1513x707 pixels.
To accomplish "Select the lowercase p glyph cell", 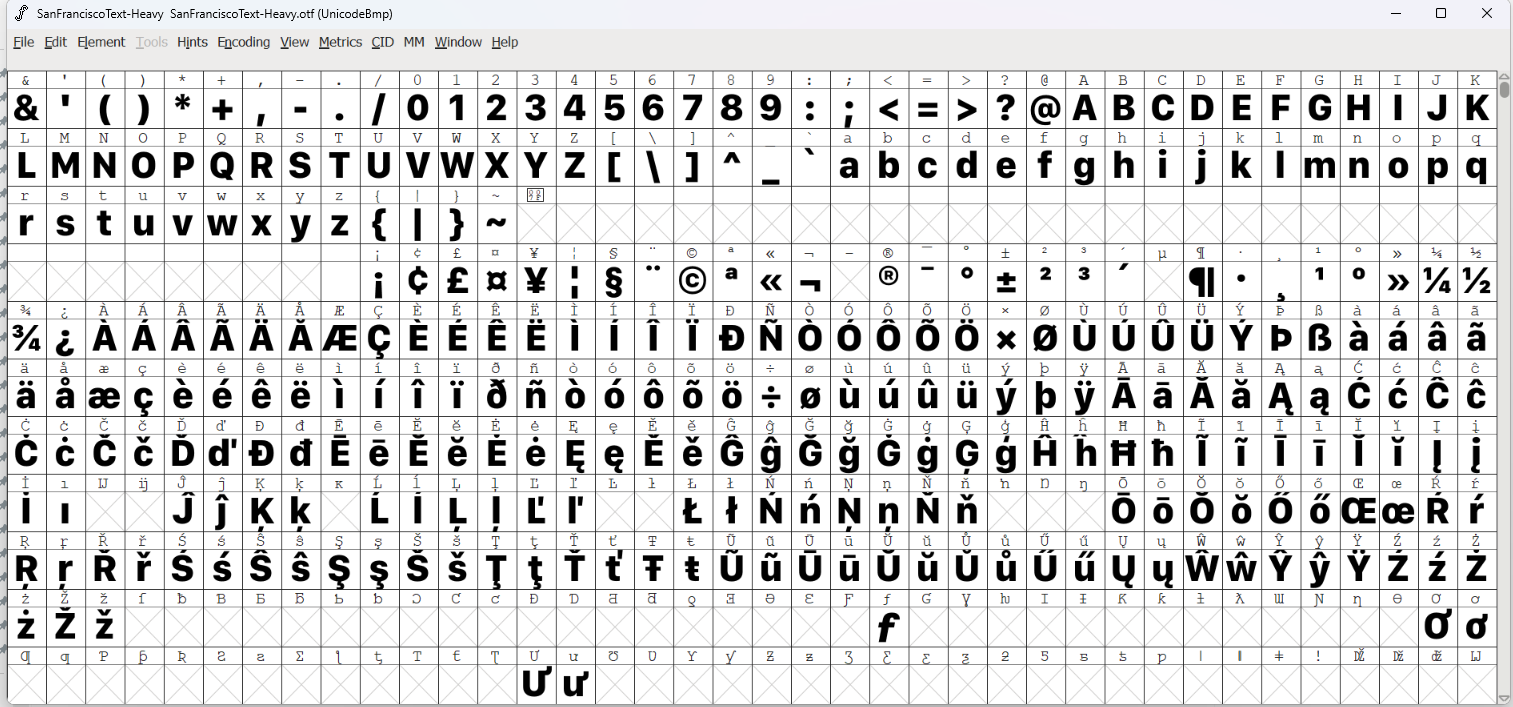I will (1437, 166).
